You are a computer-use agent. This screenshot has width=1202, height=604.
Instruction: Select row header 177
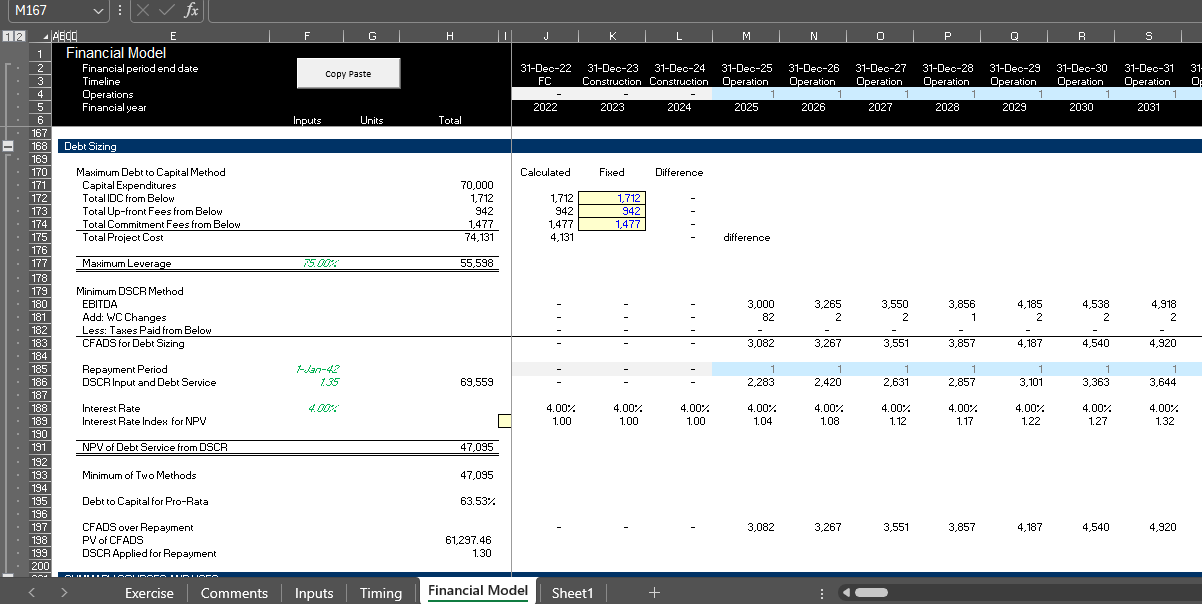40,263
